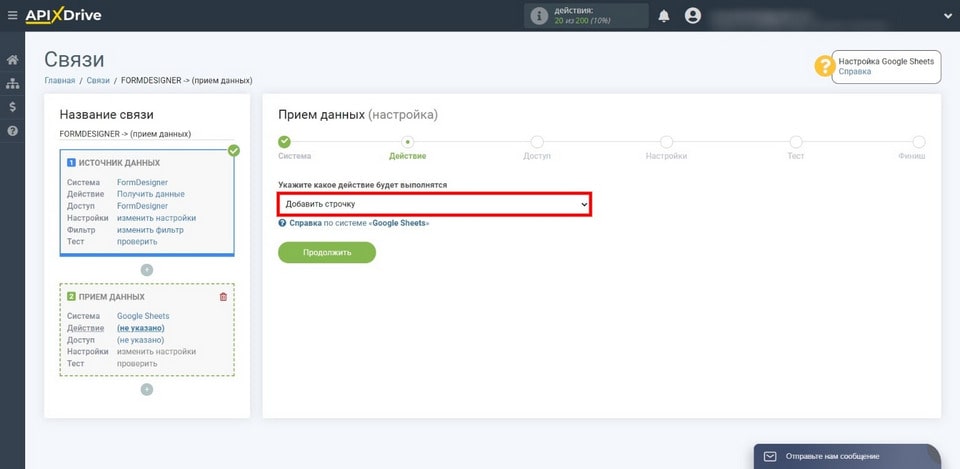960x469 pixels.
Task: Select the Доступ step in progress bar
Action: 537,143
